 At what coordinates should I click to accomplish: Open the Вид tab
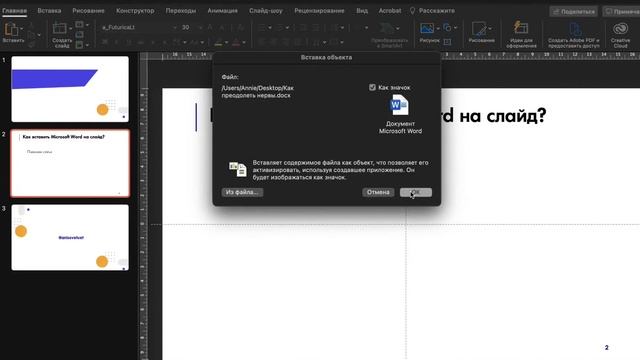[x=362, y=11]
